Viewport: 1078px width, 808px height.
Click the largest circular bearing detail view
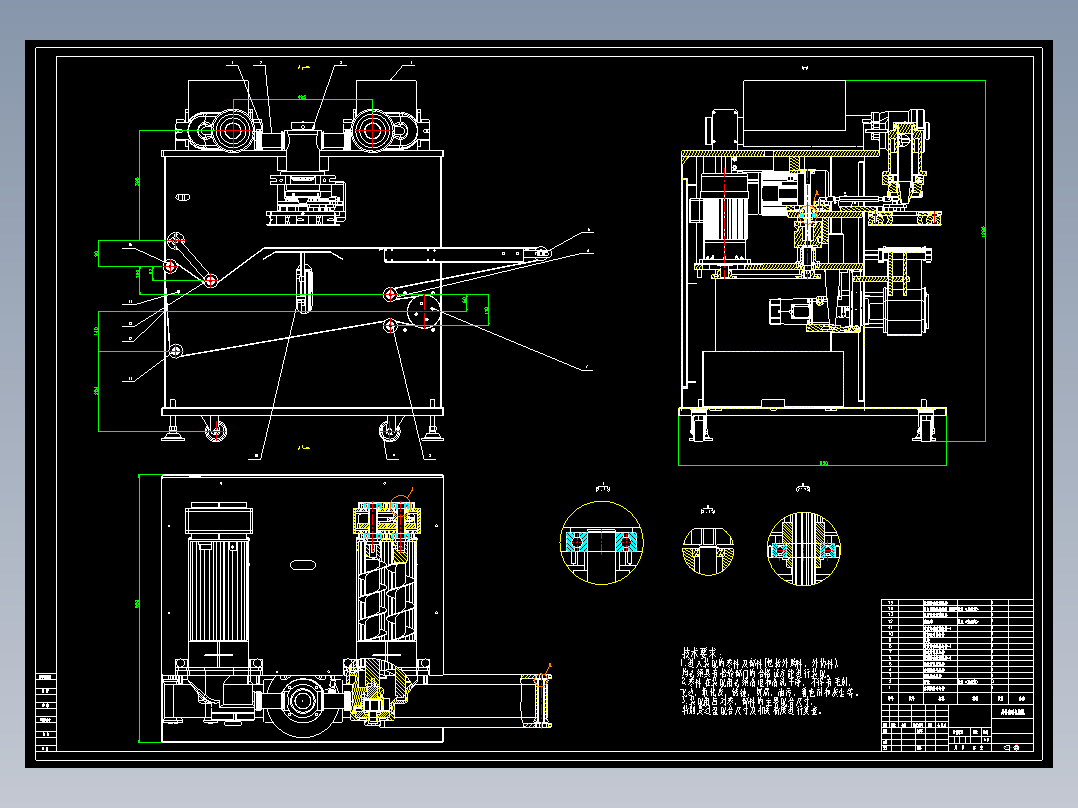[x=602, y=543]
